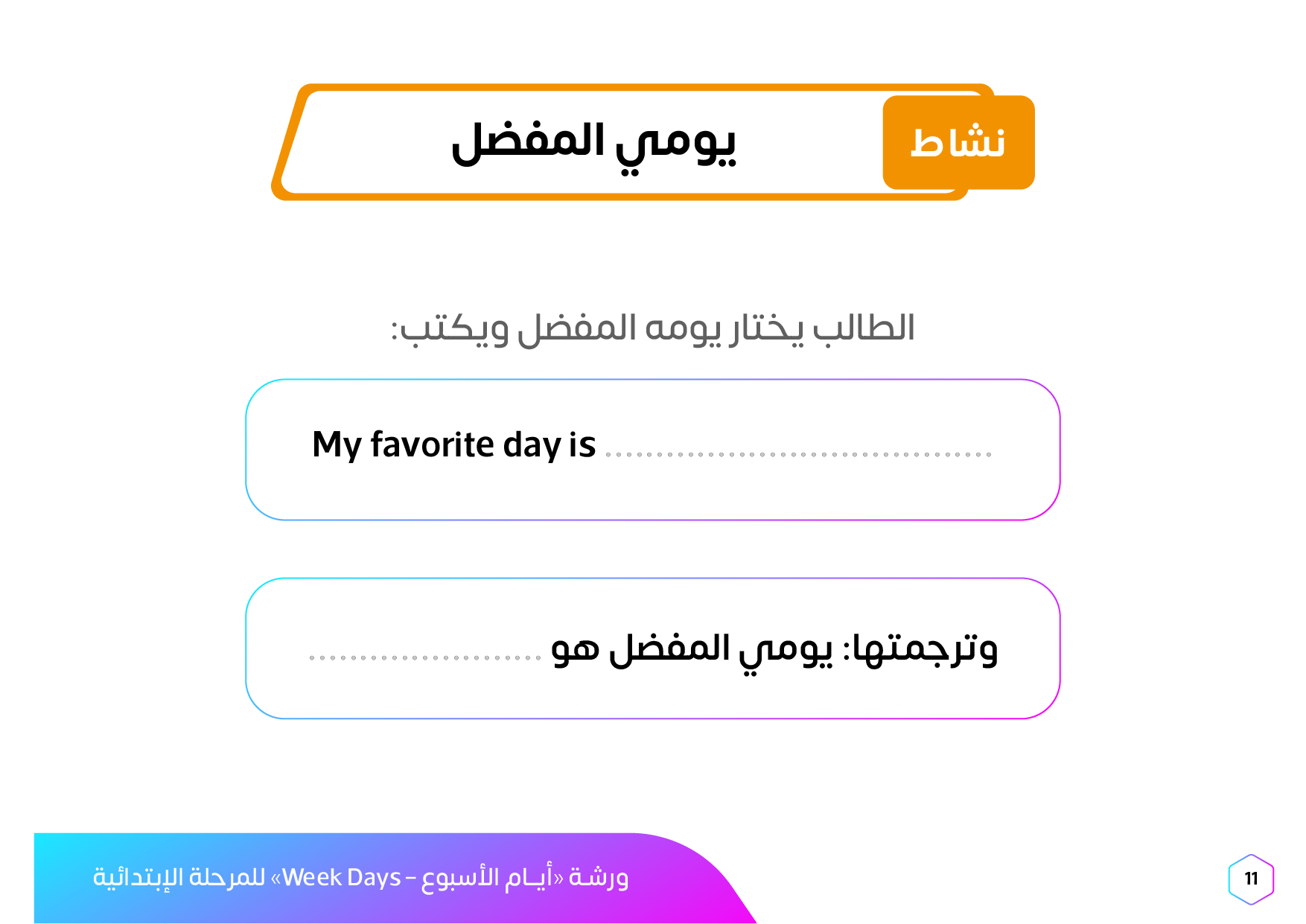
Task: Click the word الطالب in the instruction line
Action: (x=864, y=328)
